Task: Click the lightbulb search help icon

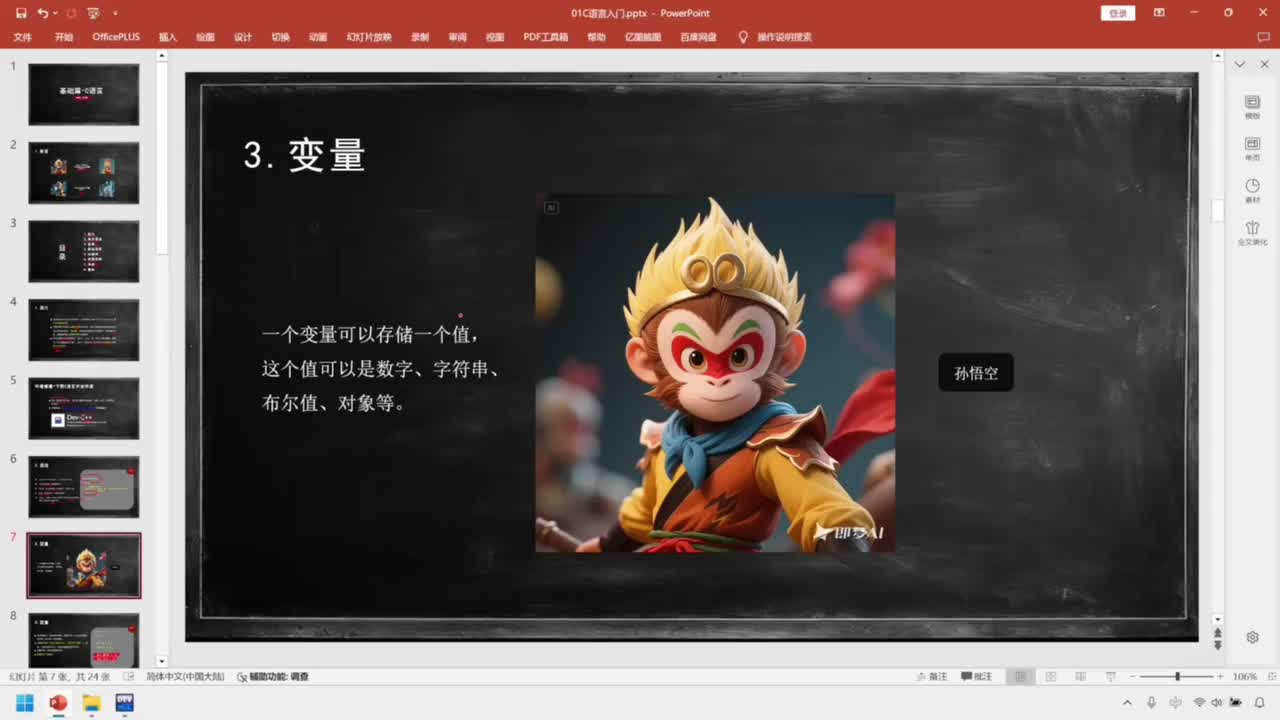Action: [x=743, y=37]
